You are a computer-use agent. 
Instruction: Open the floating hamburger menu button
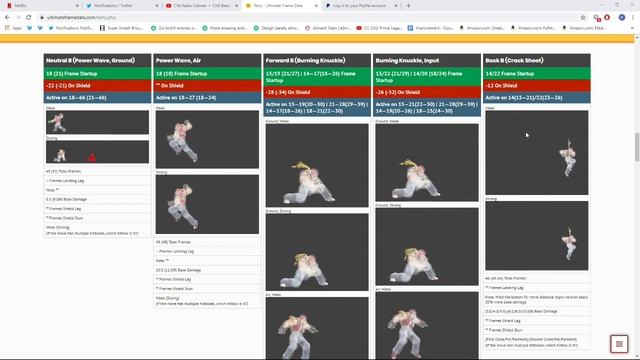point(619,344)
